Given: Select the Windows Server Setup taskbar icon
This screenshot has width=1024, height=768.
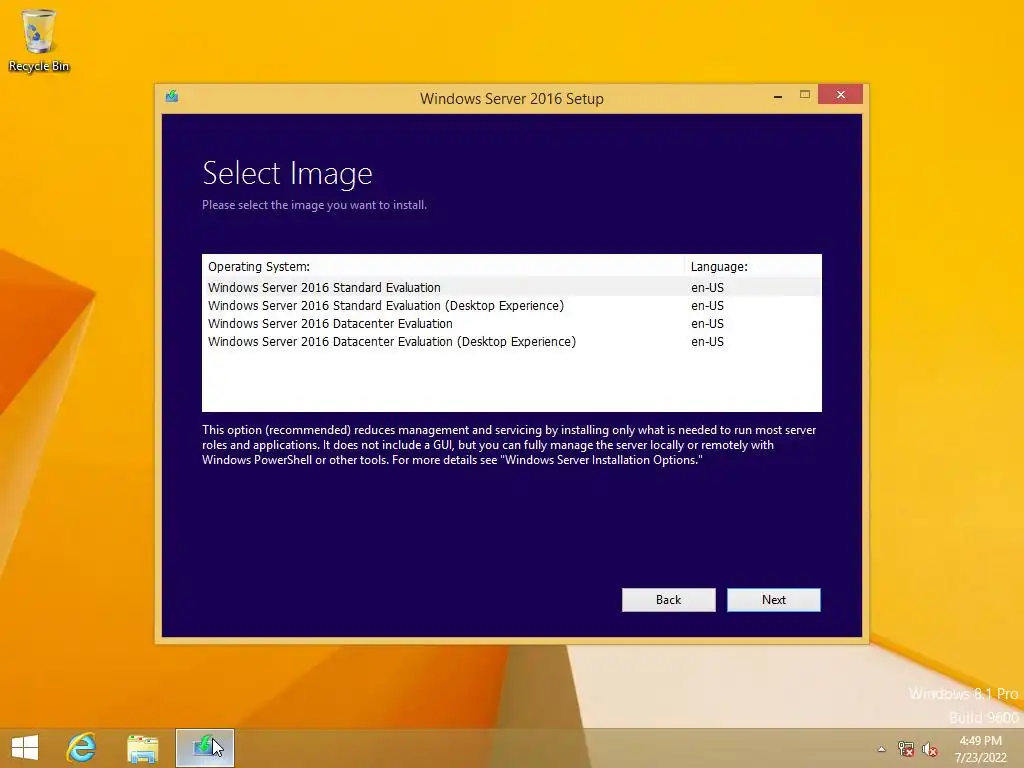Looking at the screenshot, I should point(204,748).
